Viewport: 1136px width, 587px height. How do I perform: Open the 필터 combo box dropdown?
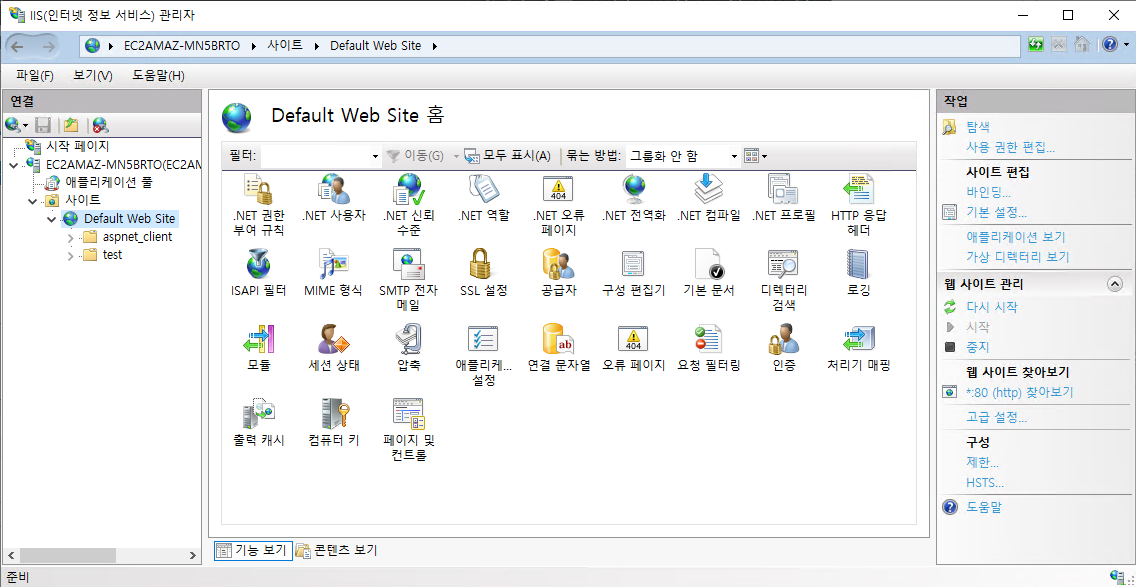pos(375,156)
